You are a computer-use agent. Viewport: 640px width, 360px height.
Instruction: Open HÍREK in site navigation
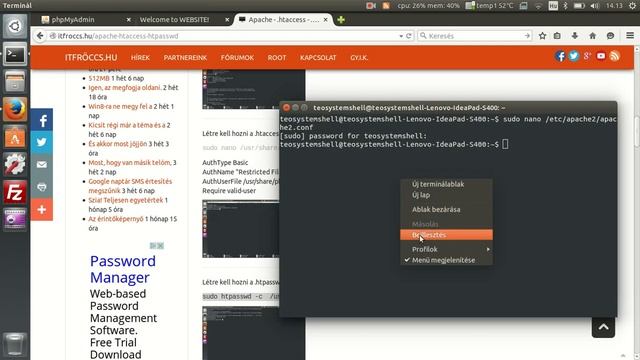point(140,58)
